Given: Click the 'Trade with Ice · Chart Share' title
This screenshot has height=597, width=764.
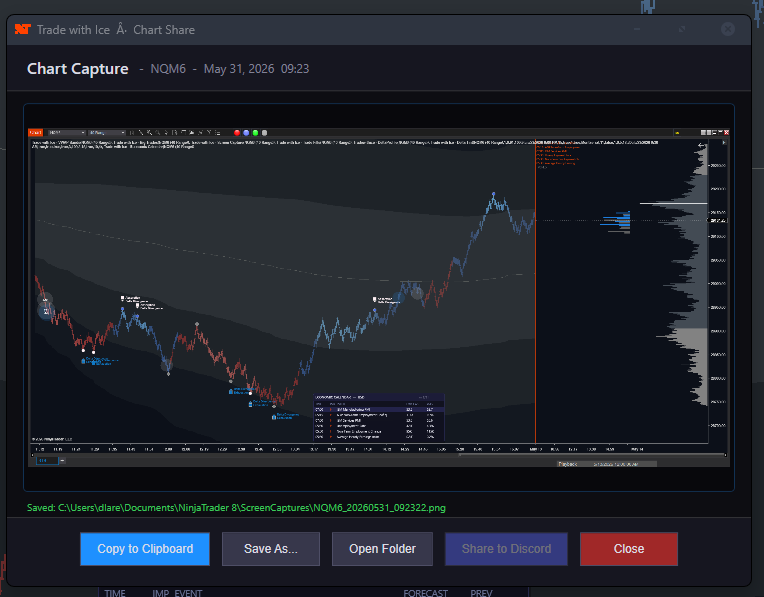Looking at the screenshot, I should pos(116,30).
